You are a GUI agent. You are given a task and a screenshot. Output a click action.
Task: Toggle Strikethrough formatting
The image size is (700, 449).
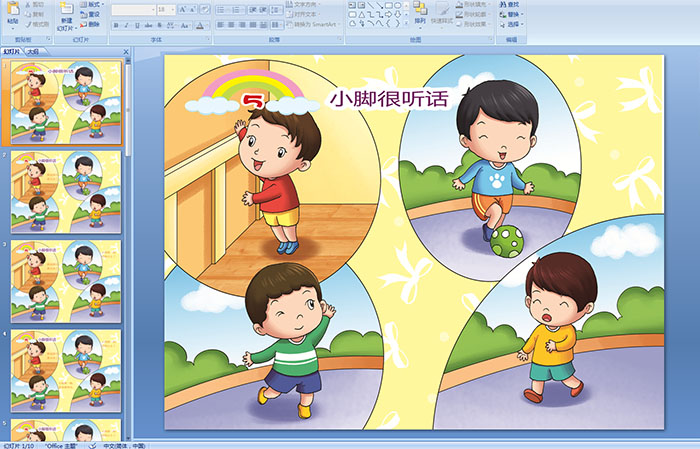[x=148, y=25]
